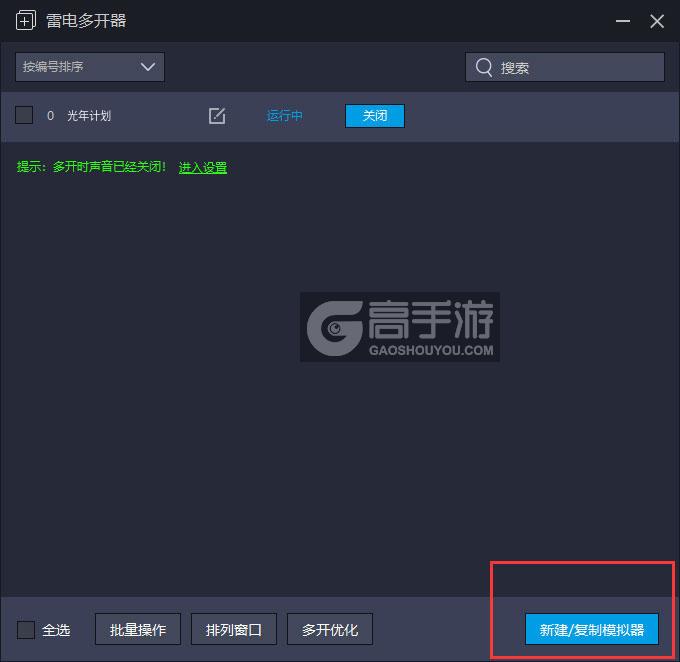The width and height of the screenshot is (680, 662).
Task: Toggle the 全选 checkbox
Action: 26,629
